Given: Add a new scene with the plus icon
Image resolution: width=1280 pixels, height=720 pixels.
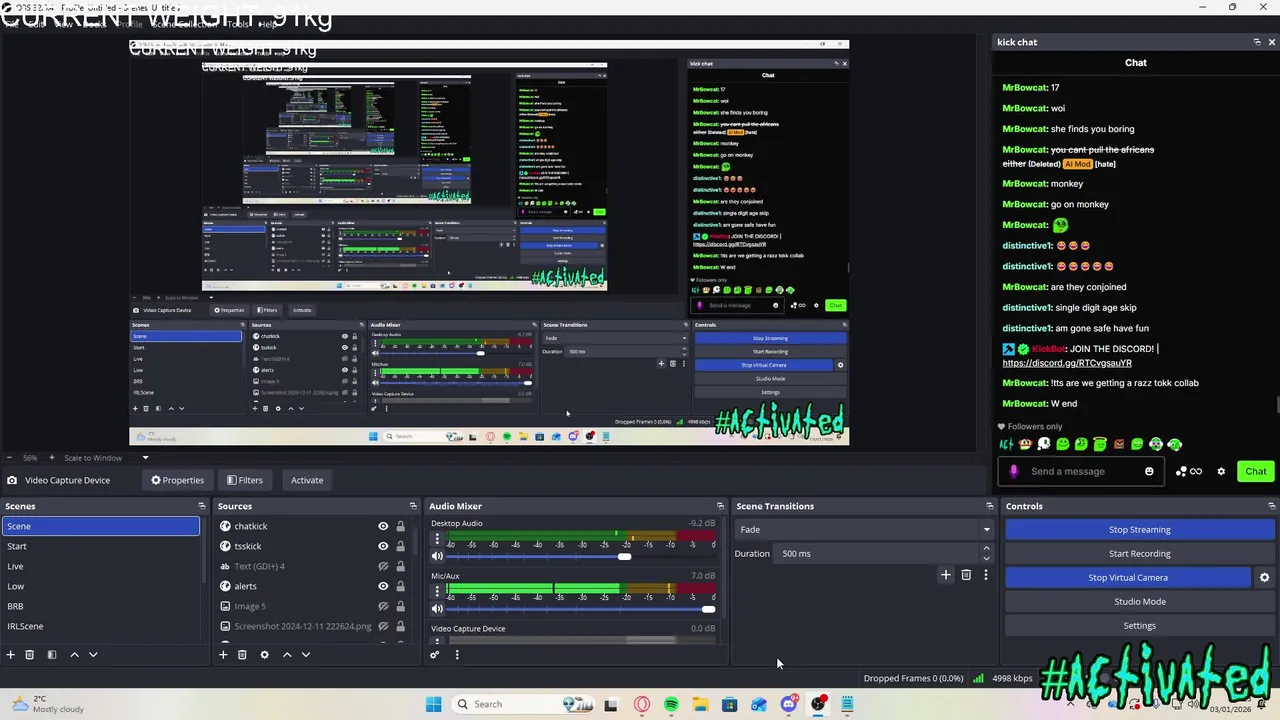Looking at the screenshot, I should click(11, 655).
